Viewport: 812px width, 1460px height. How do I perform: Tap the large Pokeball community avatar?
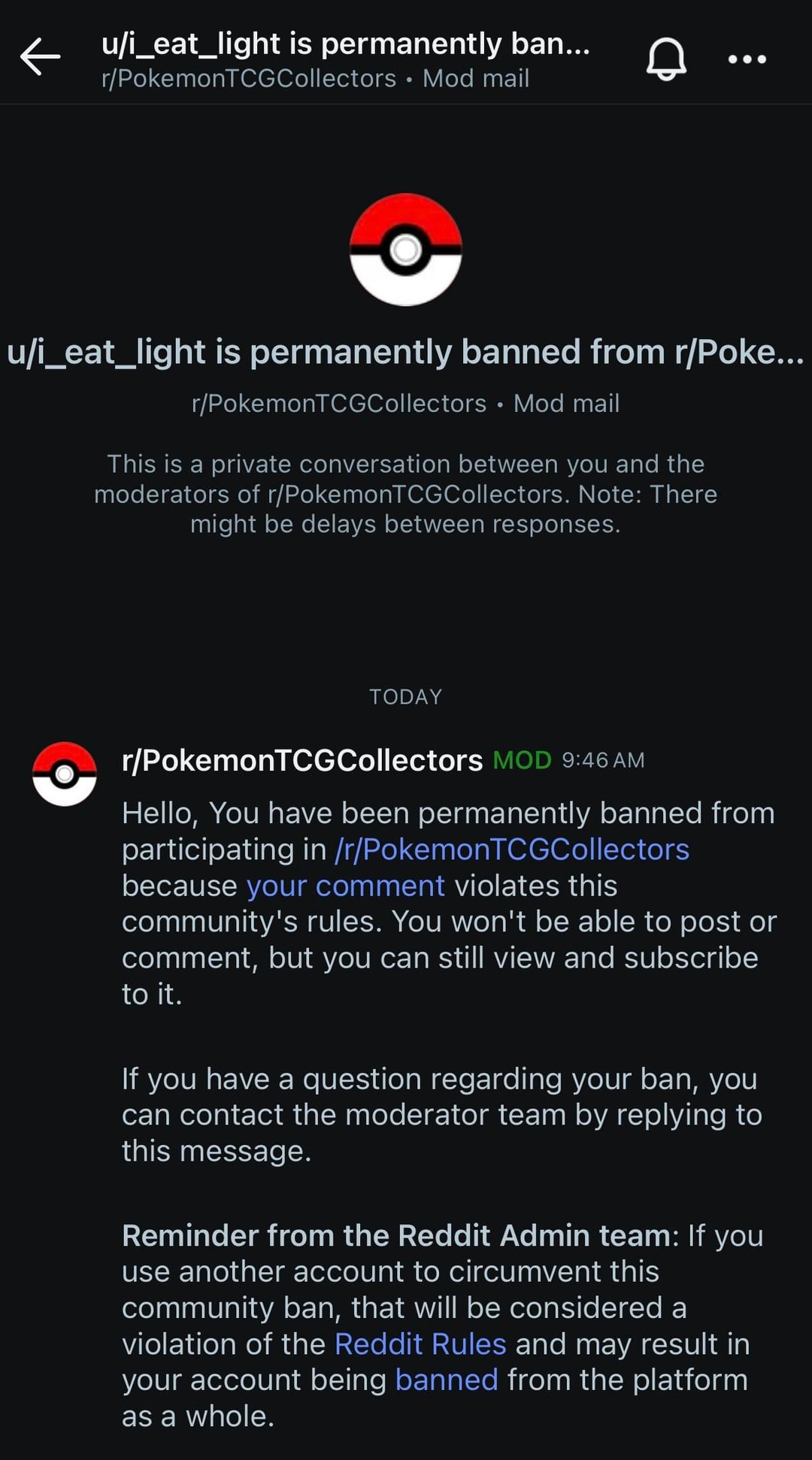point(406,250)
